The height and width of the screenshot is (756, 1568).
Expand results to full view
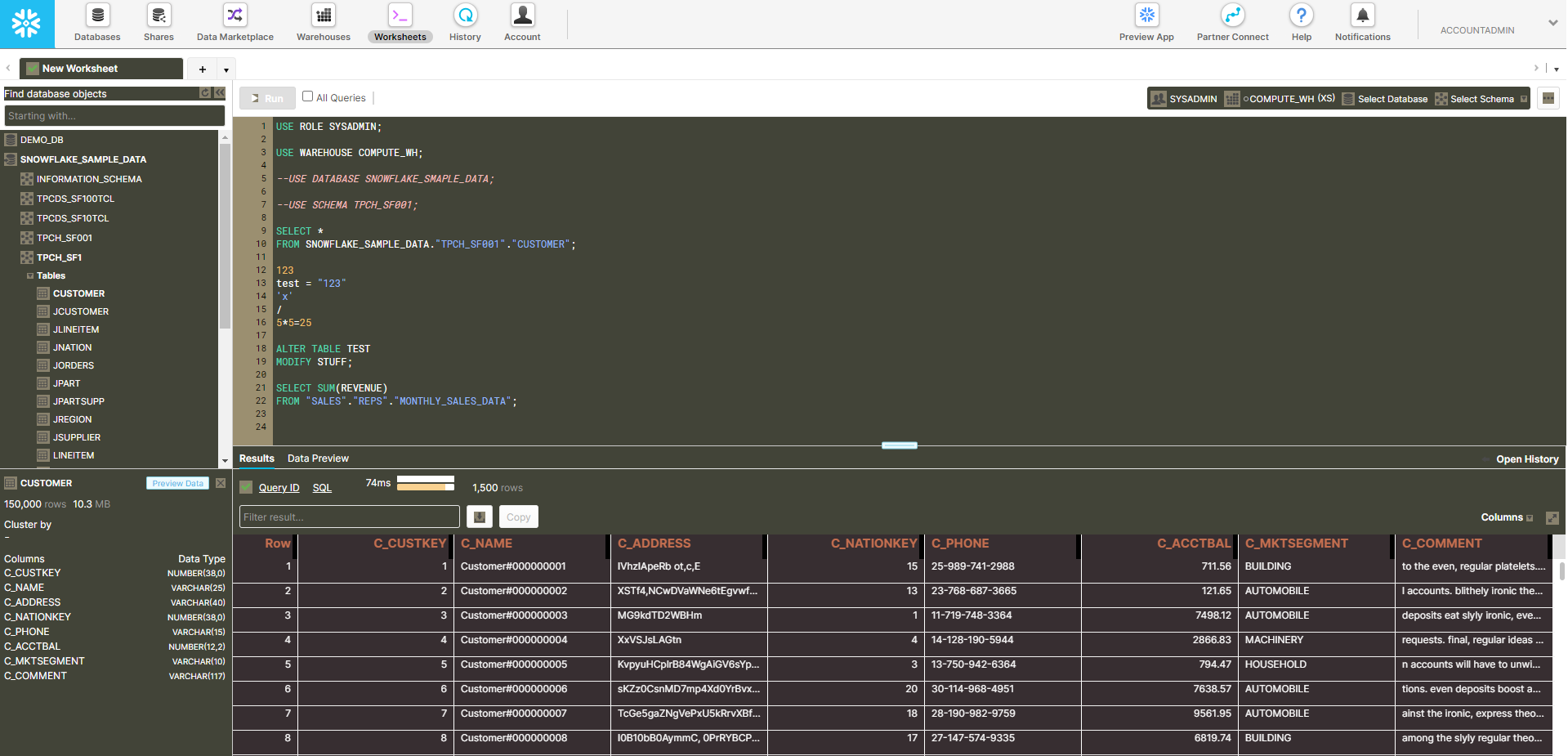pyautogui.click(x=1552, y=518)
